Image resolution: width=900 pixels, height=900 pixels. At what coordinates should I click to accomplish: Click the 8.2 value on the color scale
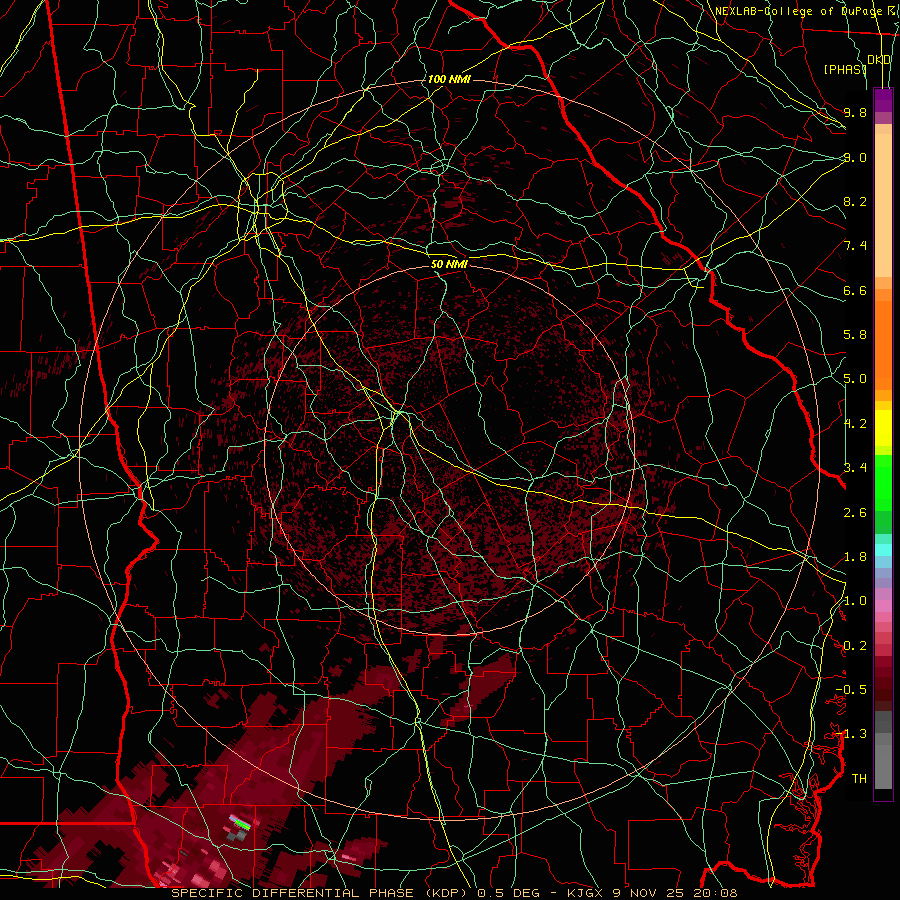855,201
